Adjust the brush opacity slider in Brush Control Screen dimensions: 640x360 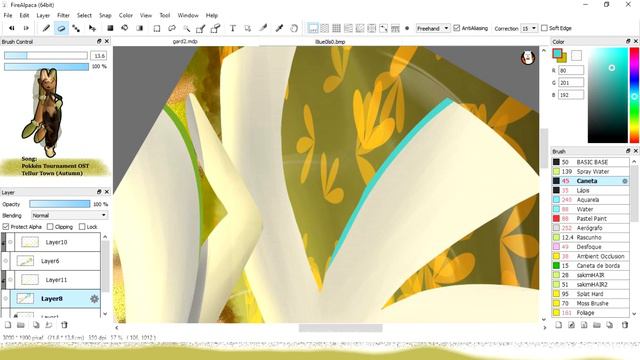[x=46, y=67]
